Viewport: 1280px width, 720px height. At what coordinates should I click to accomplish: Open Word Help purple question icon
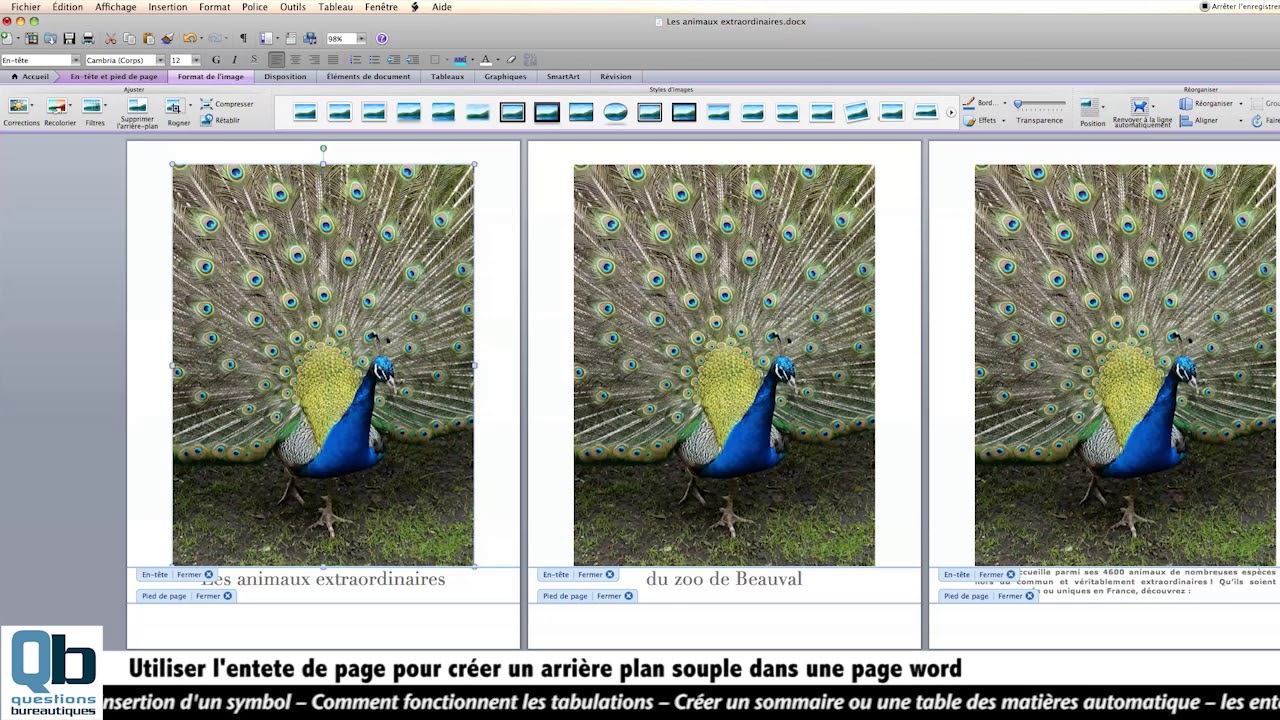[381, 38]
